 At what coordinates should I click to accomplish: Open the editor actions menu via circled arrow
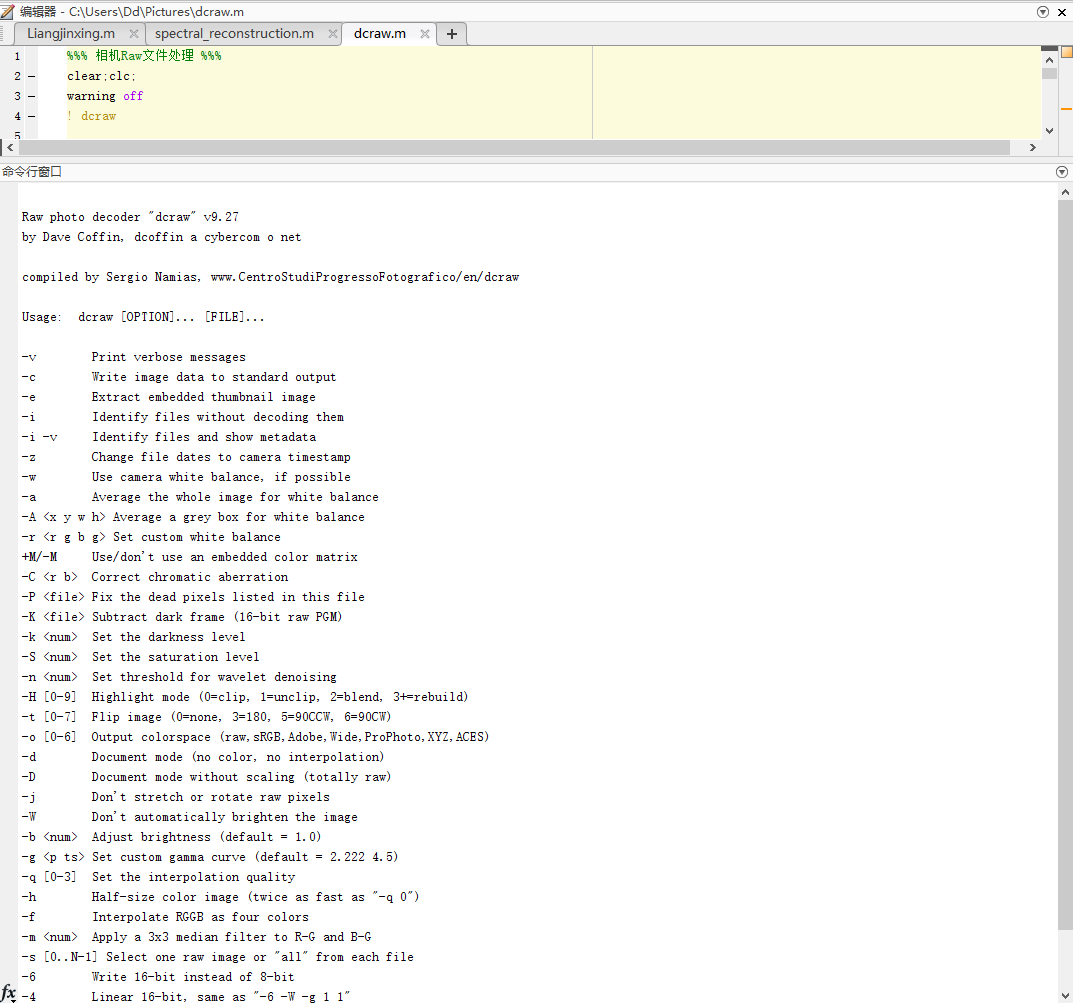tap(1042, 11)
